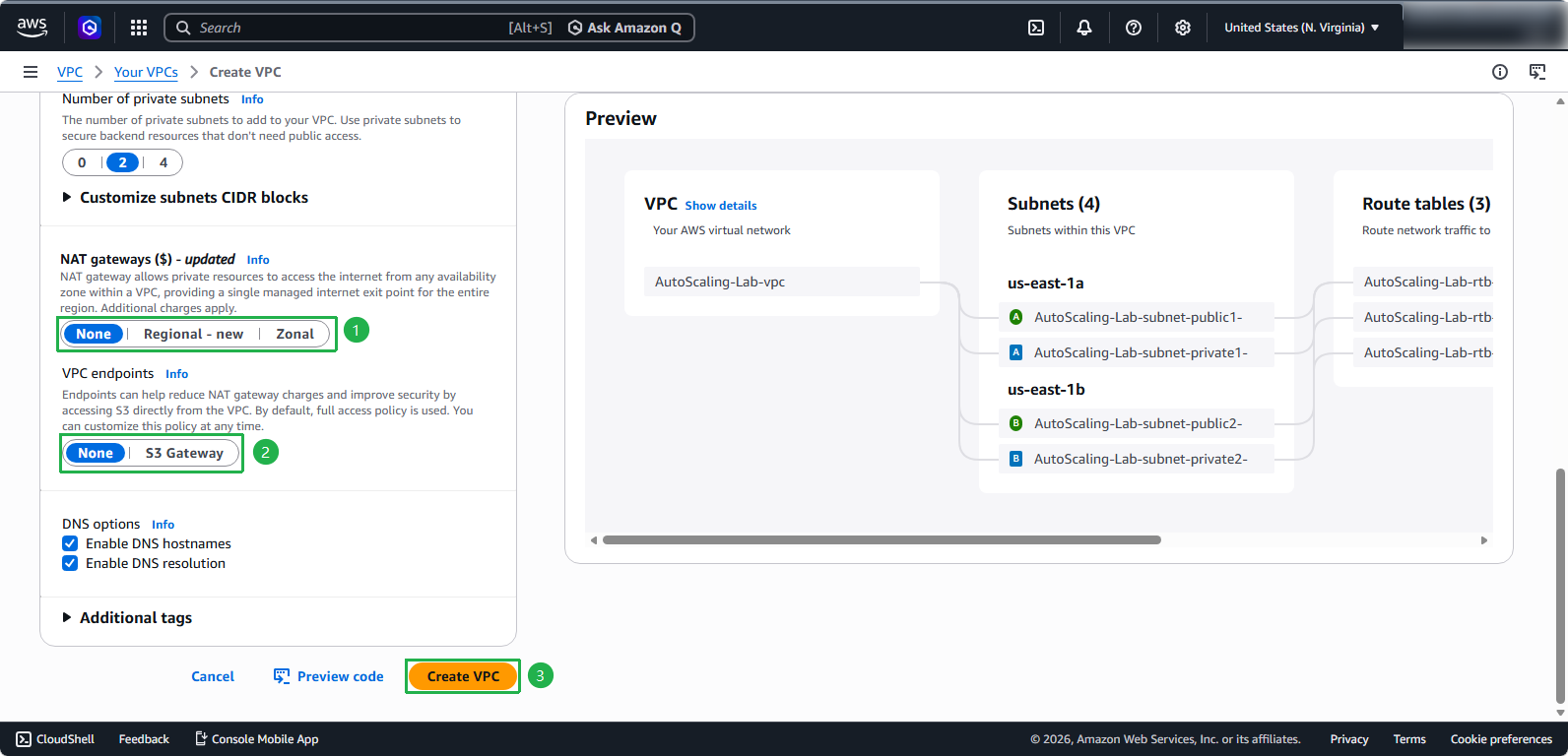
Task: Open Info for DNS options
Action: click(163, 525)
